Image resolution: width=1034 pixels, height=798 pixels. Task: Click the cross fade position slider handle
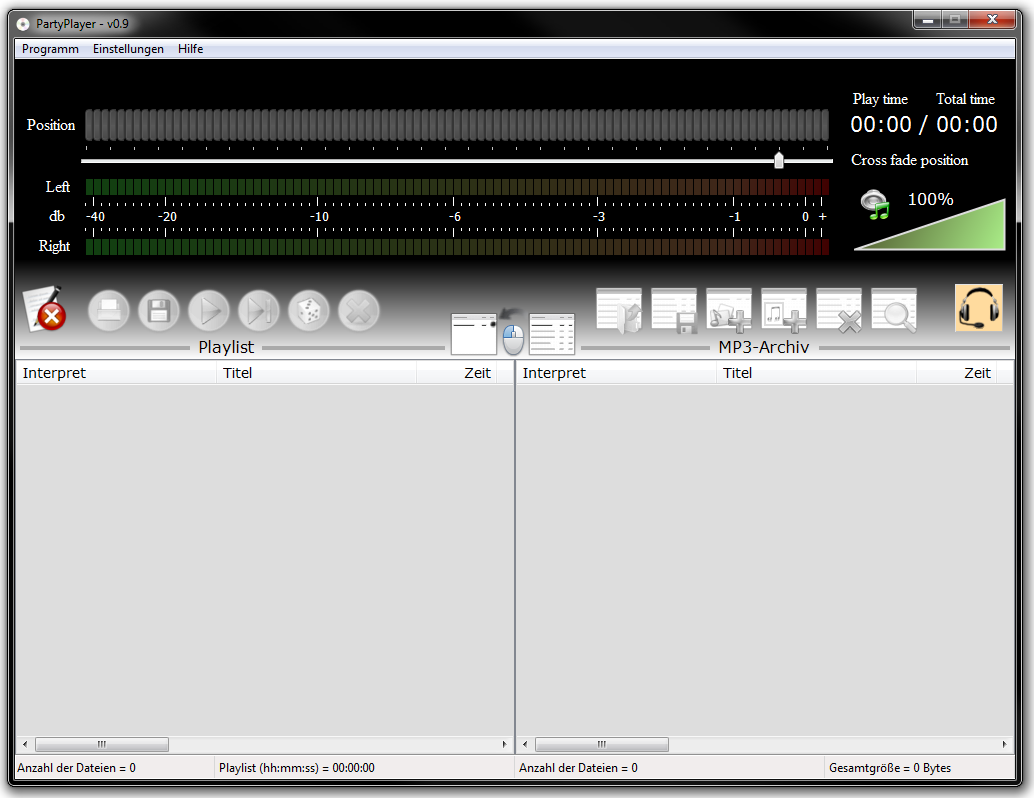click(779, 161)
